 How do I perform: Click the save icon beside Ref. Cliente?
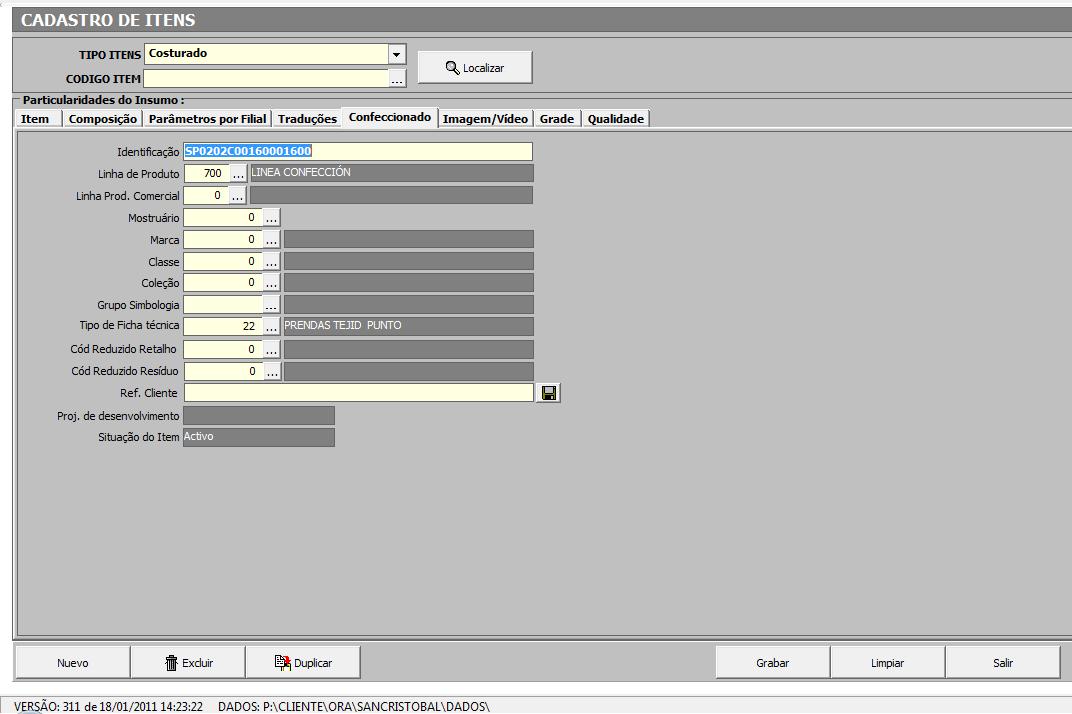click(548, 393)
